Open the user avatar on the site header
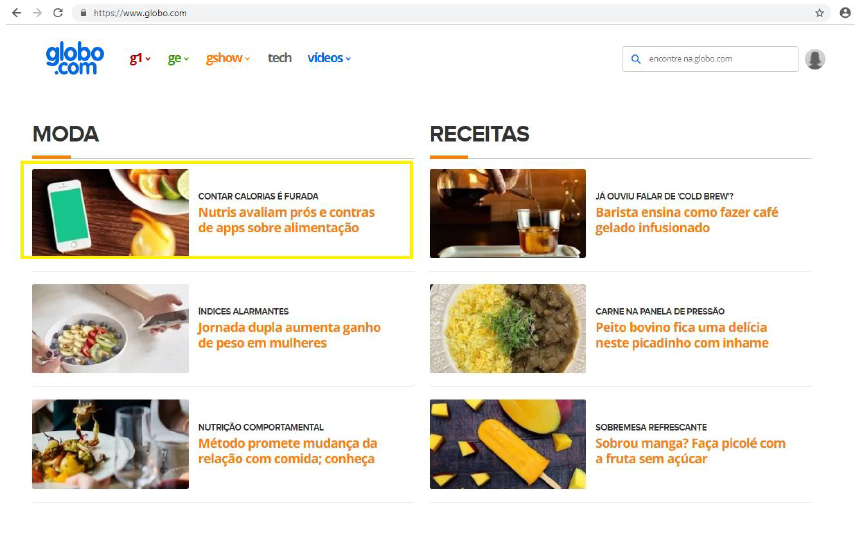Viewport: 859px width, 538px height. click(815, 59)
